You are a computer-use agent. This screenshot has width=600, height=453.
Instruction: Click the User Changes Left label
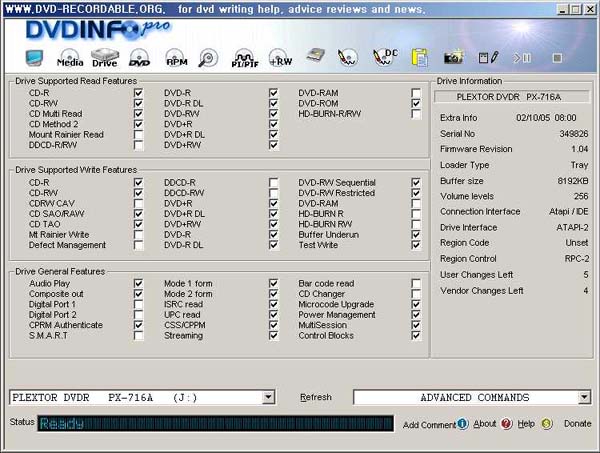click(x=476, y=275)
